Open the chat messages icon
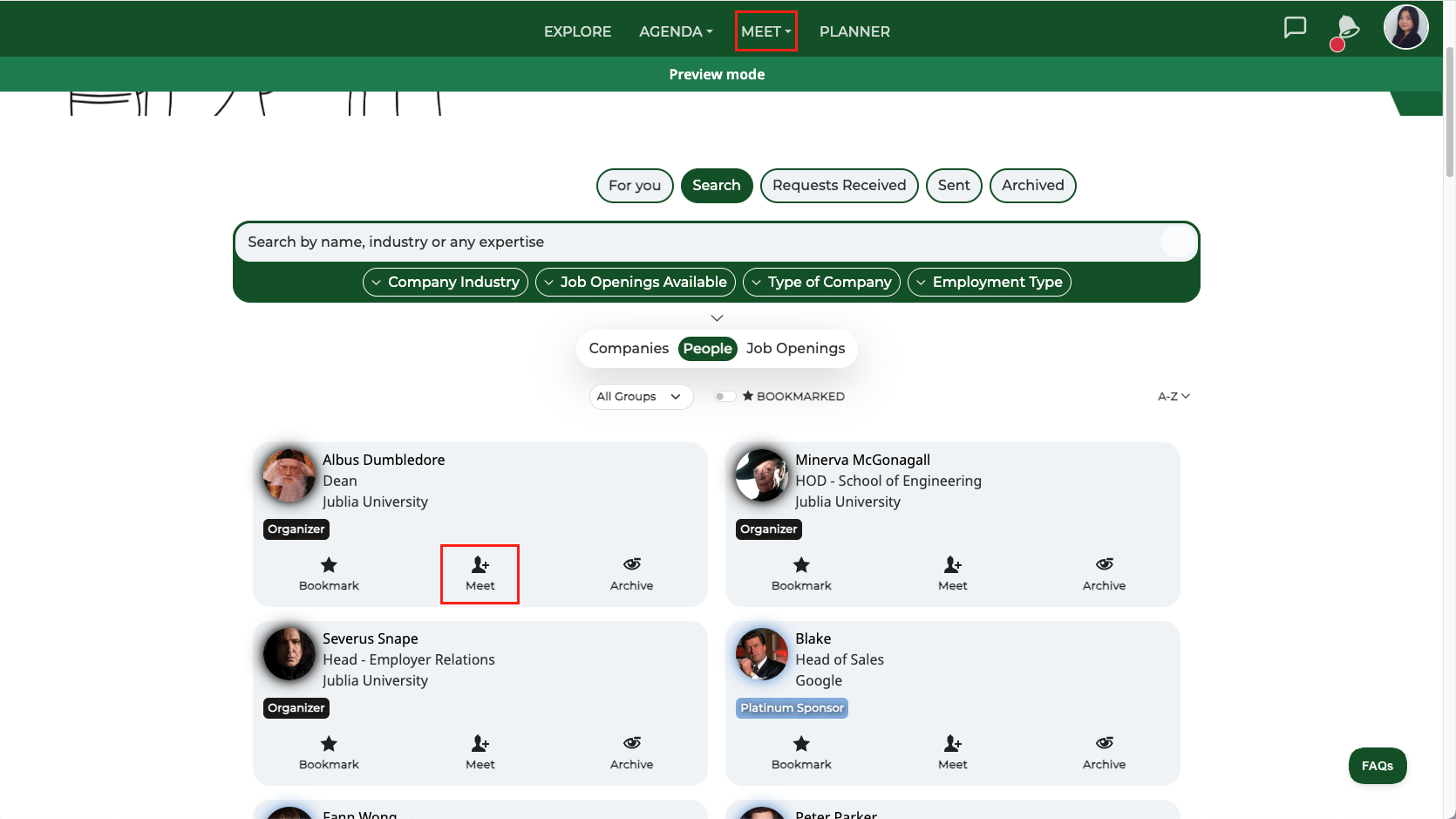 (x=1295, y=28)
